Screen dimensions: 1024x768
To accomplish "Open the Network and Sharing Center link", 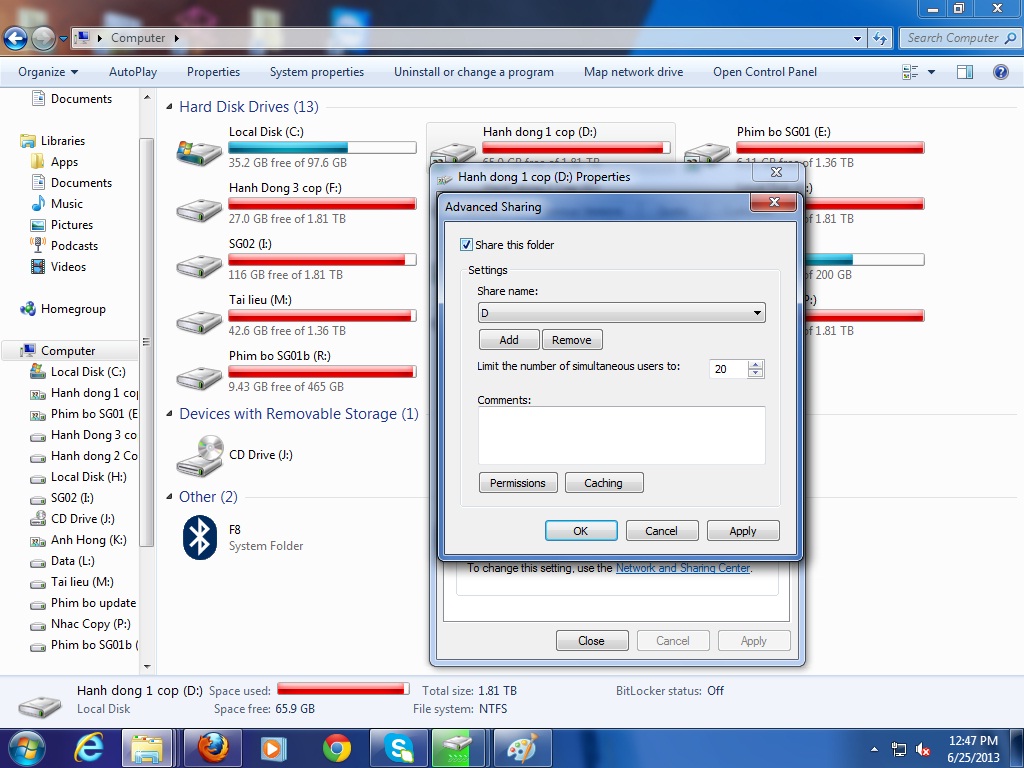I will [682, 568].
